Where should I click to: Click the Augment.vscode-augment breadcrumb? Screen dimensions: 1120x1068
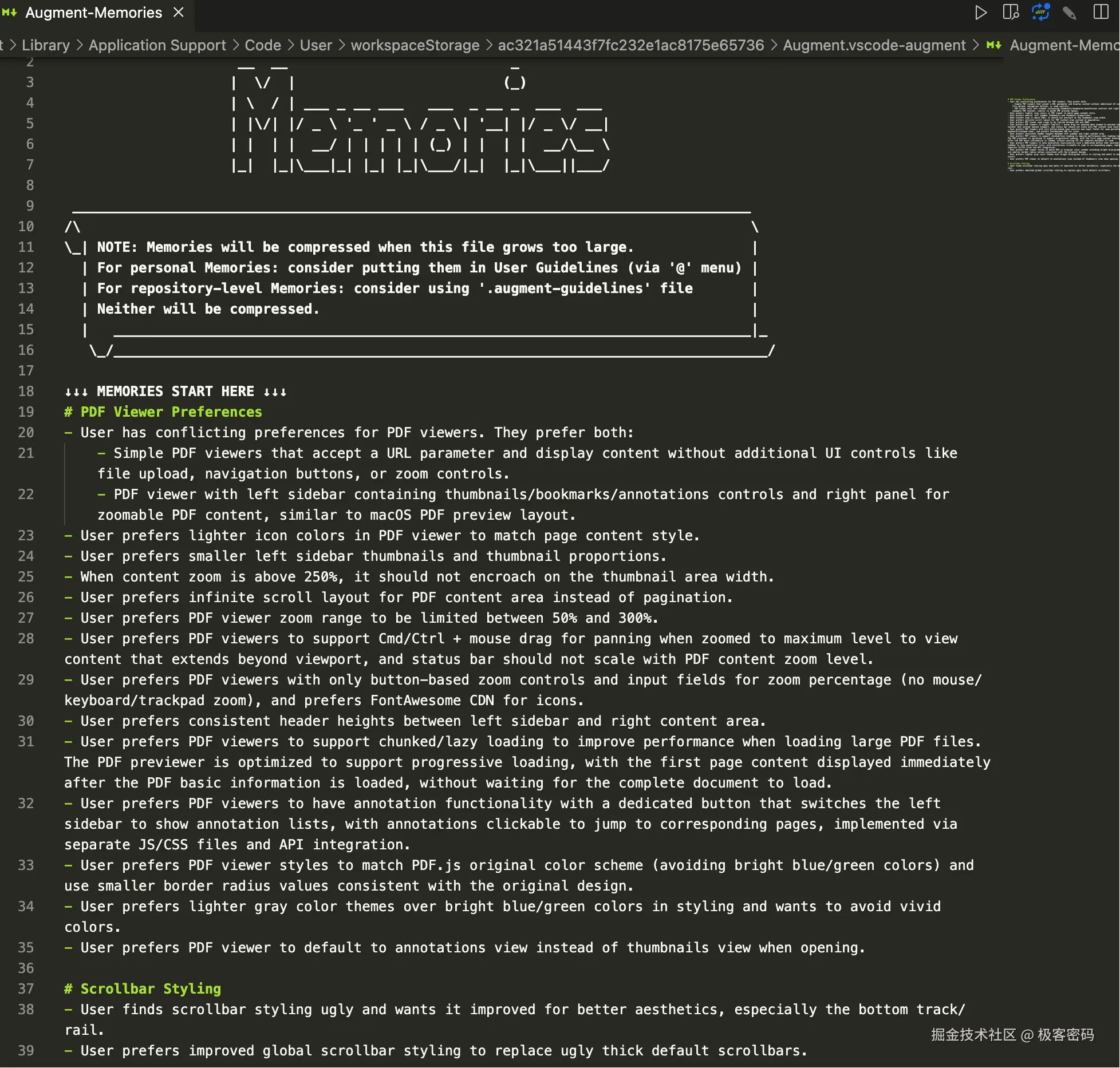[874, 45]
